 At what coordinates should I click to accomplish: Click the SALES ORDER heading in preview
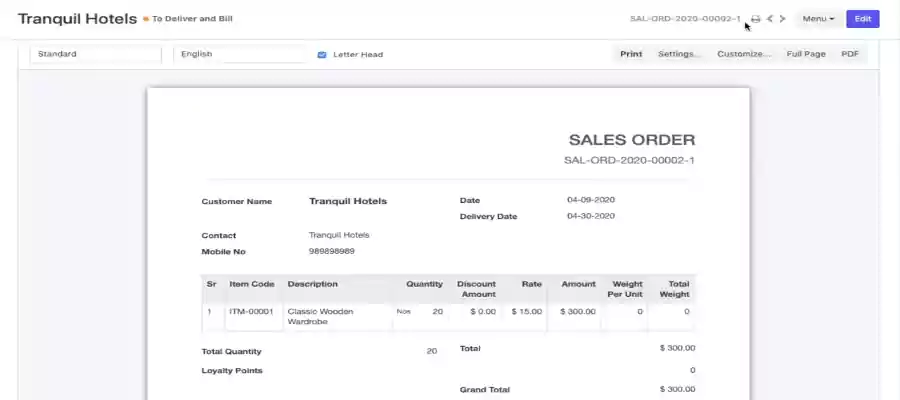click(631, 140)
